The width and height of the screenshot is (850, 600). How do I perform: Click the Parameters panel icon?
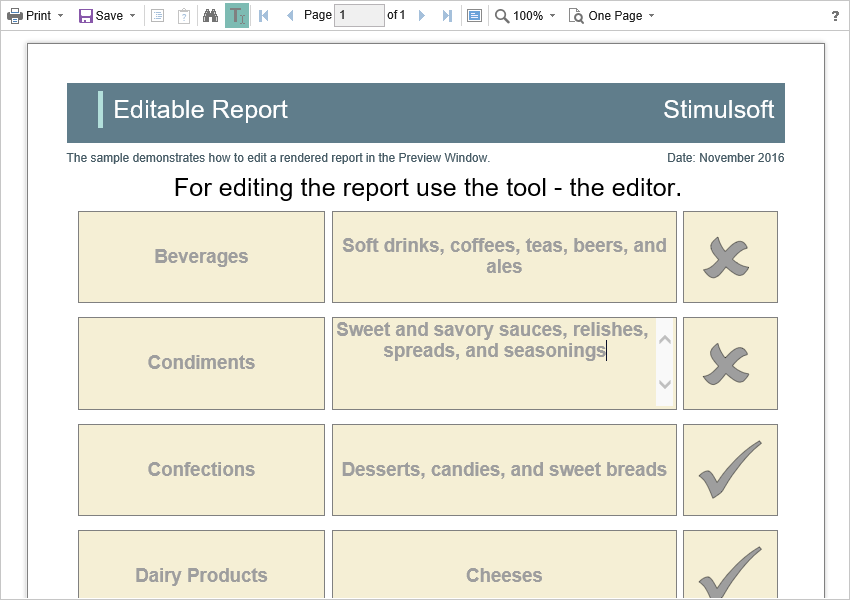click(x=184, y=16)
